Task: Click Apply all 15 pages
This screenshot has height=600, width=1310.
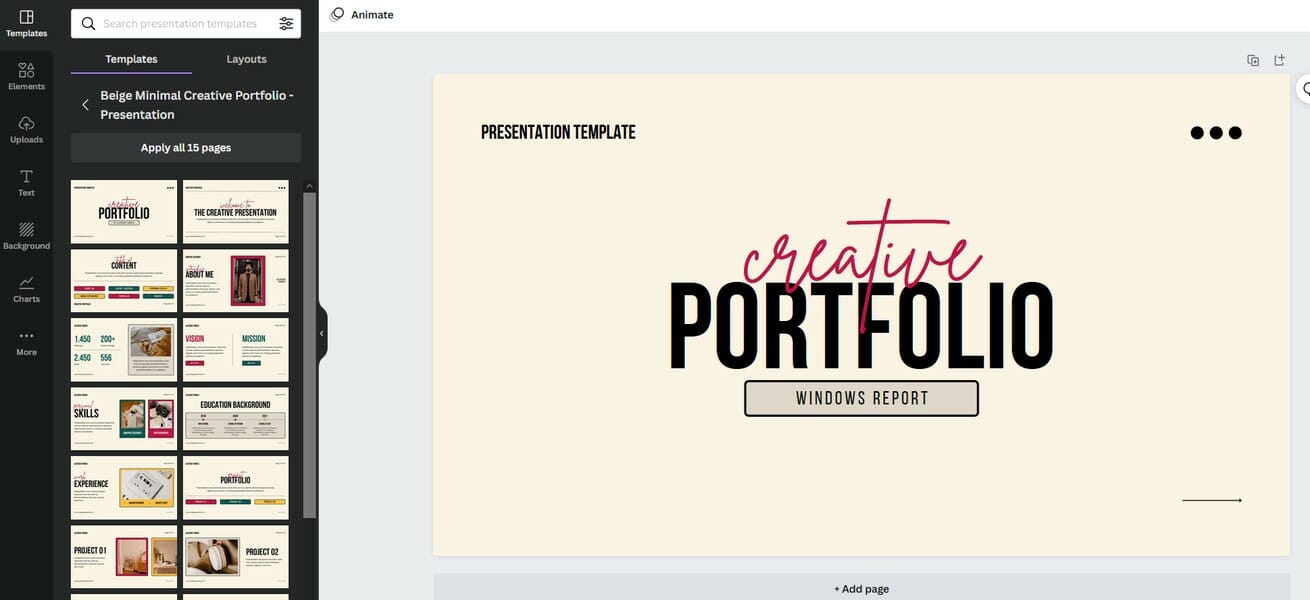Action: coord(186,148)
